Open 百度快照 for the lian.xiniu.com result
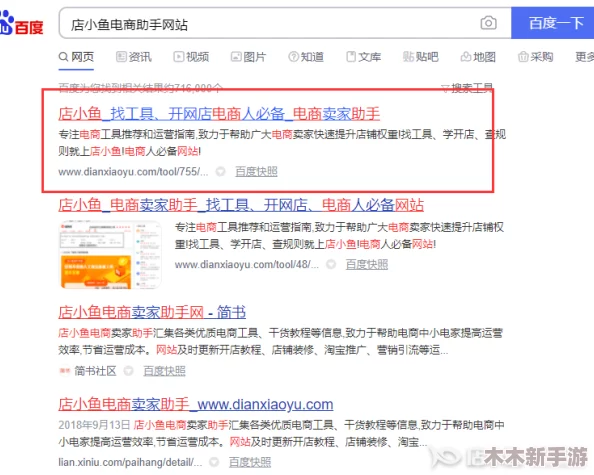 (250, 462)
